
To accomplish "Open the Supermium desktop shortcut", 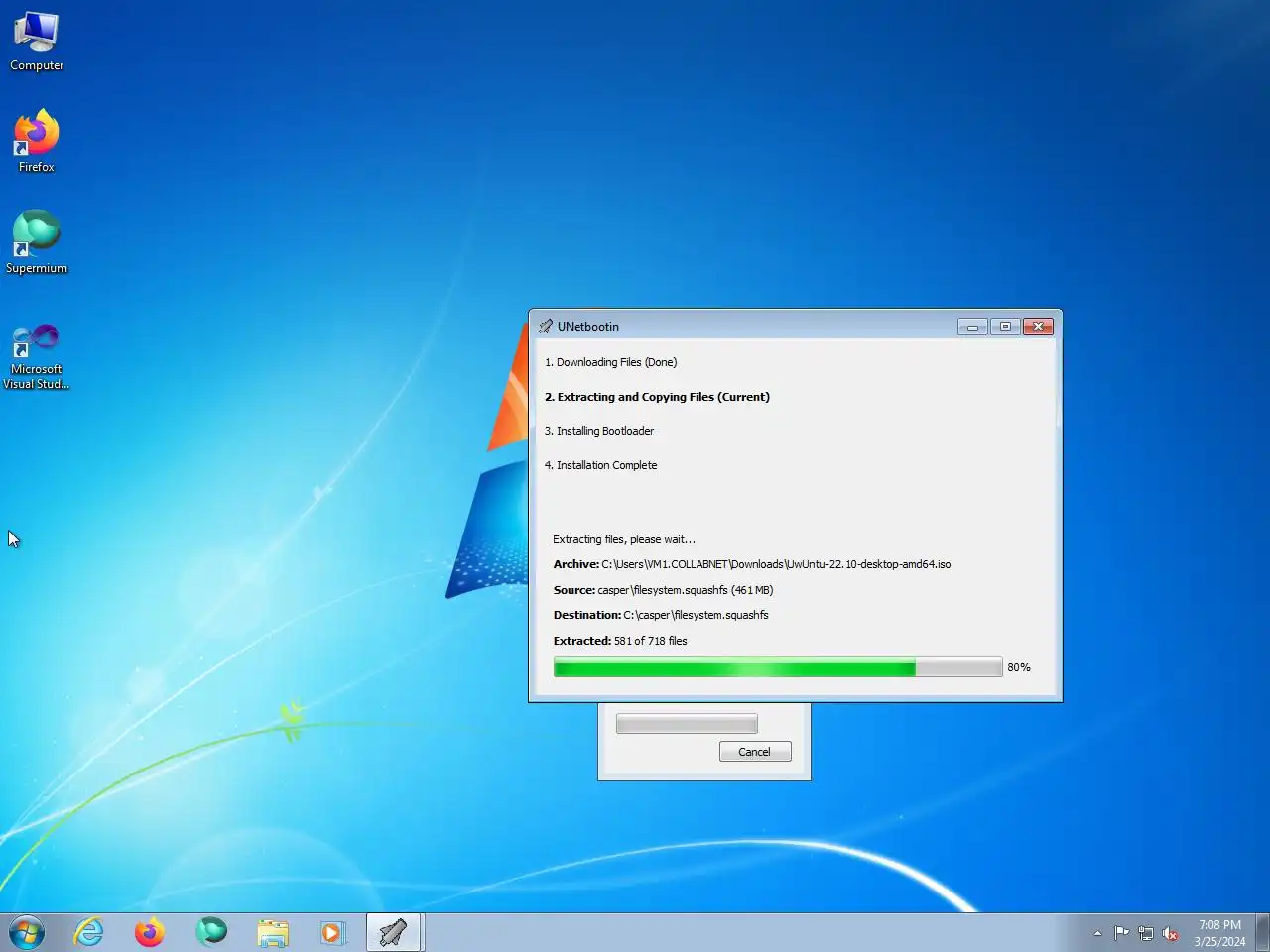I will (37, 242).
